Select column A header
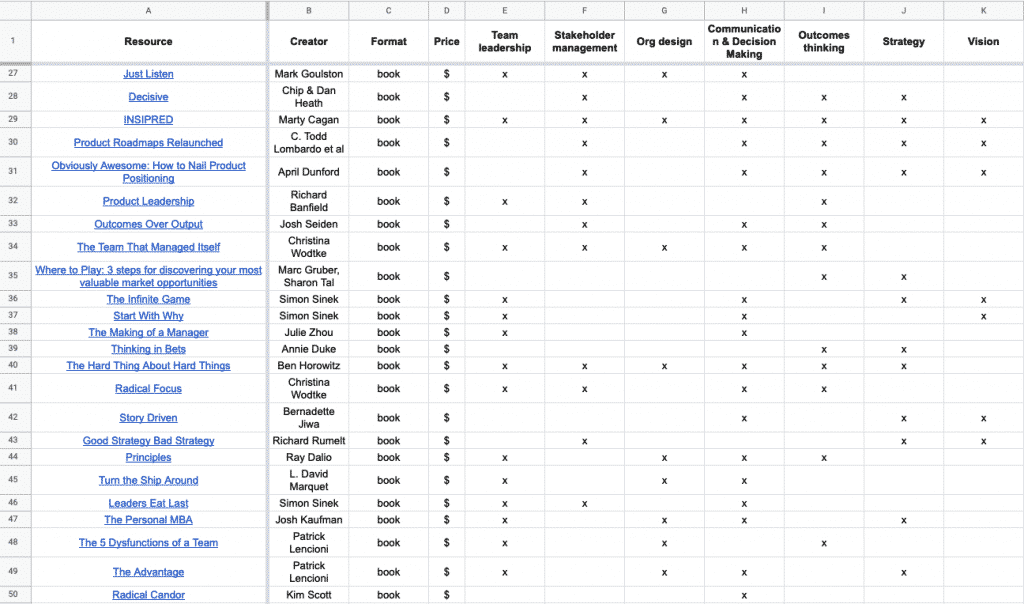The height and width of the screenshot is (604, 1024). click(x=148, y=10)
